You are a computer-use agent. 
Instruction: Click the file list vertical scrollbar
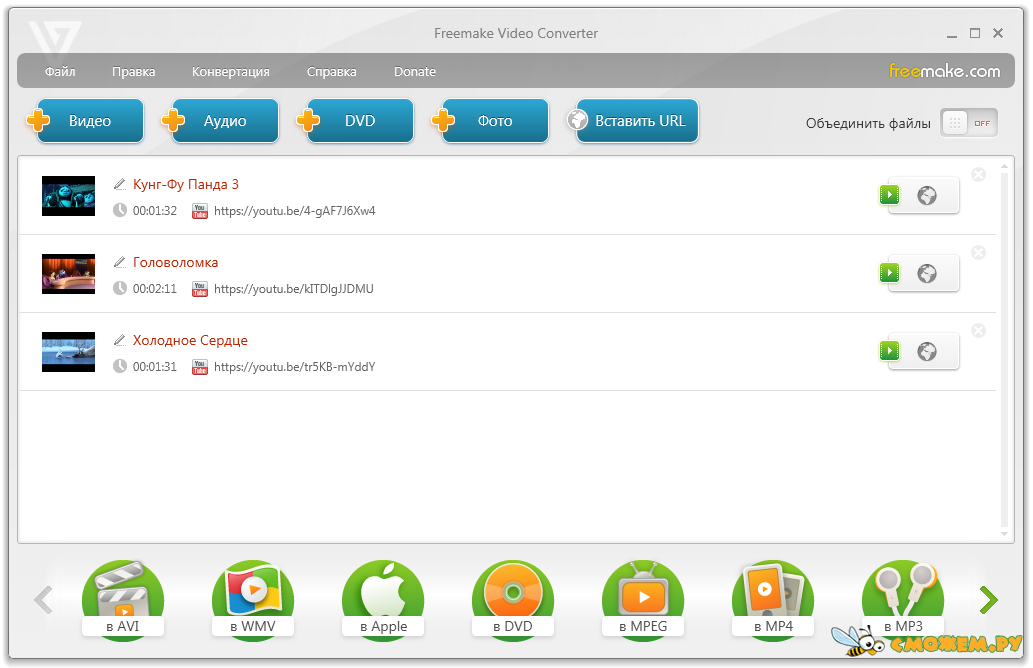pyautogui.click(x=1005, y=350)
